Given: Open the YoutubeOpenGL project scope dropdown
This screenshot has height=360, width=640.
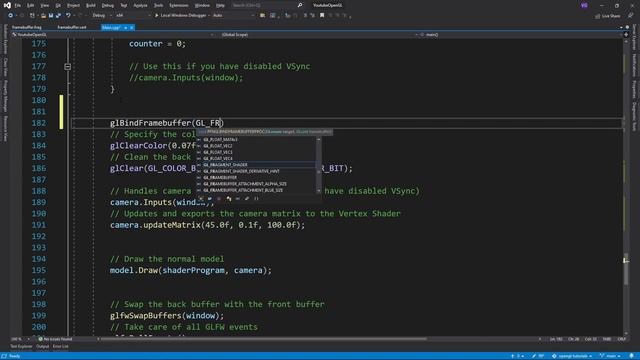Looking at the screenshot, I should [x=113, y=35].
